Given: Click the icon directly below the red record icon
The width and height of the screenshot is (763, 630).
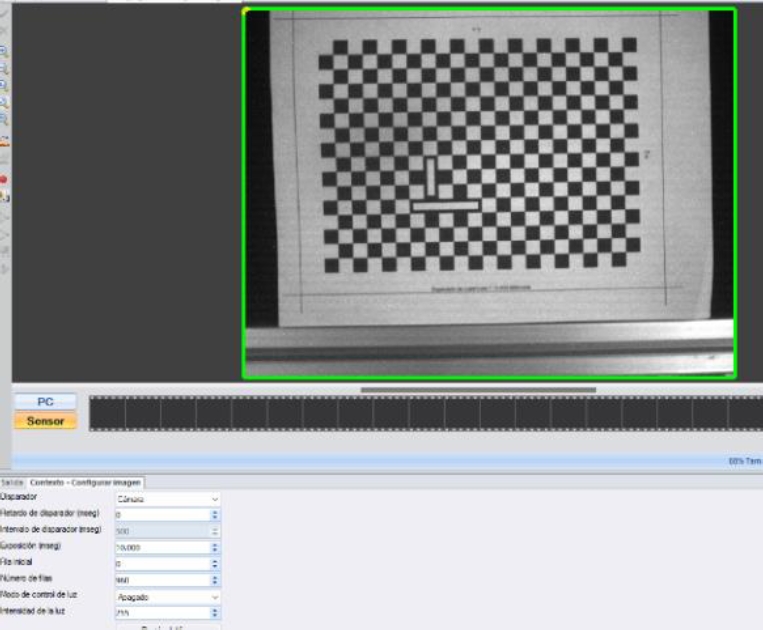Looking at the screenshot, I should pos(3,196).
